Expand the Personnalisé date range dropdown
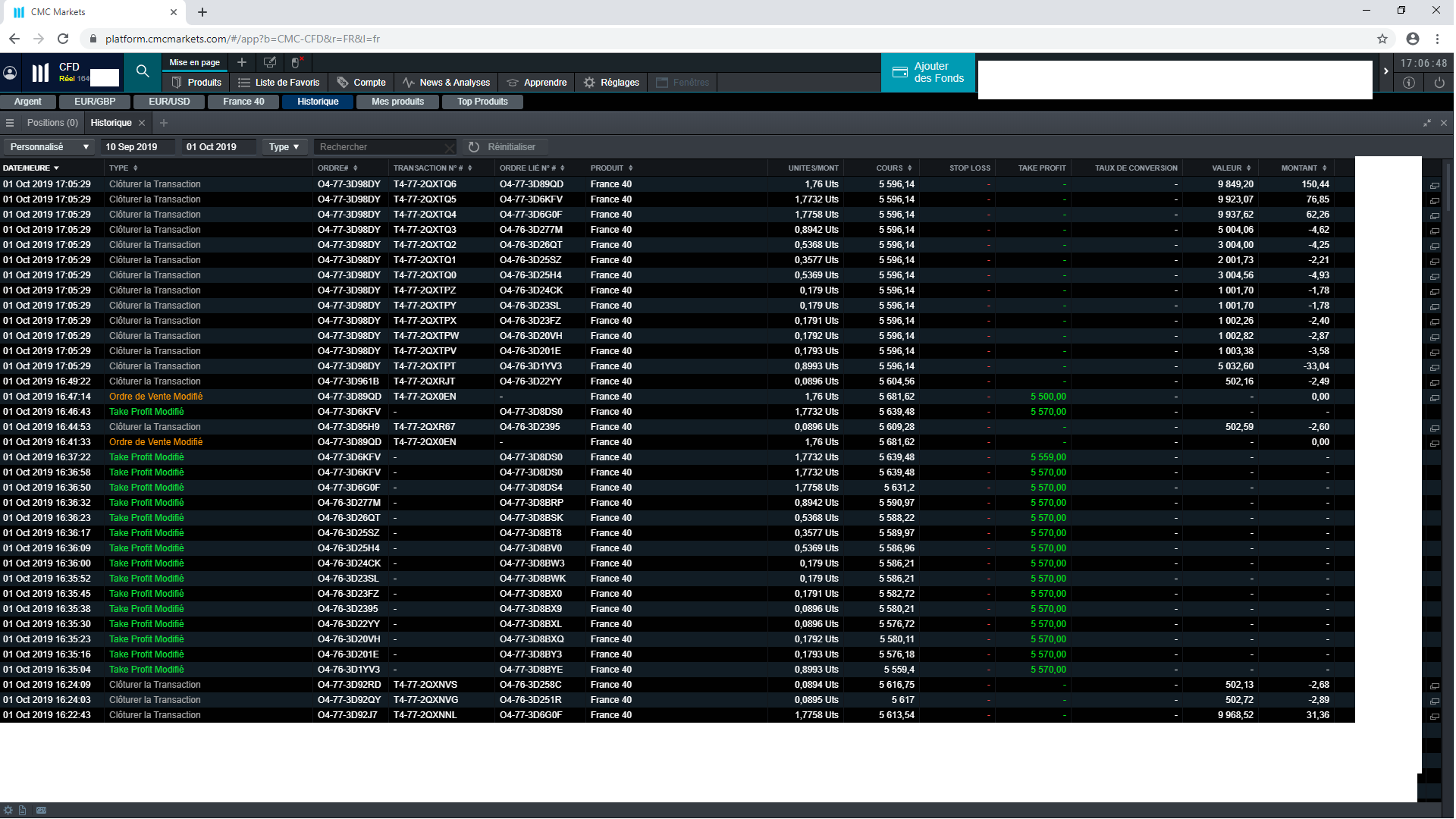This screenshot has width=1456, height=819. pyautogui.click(x=49, y=147)
